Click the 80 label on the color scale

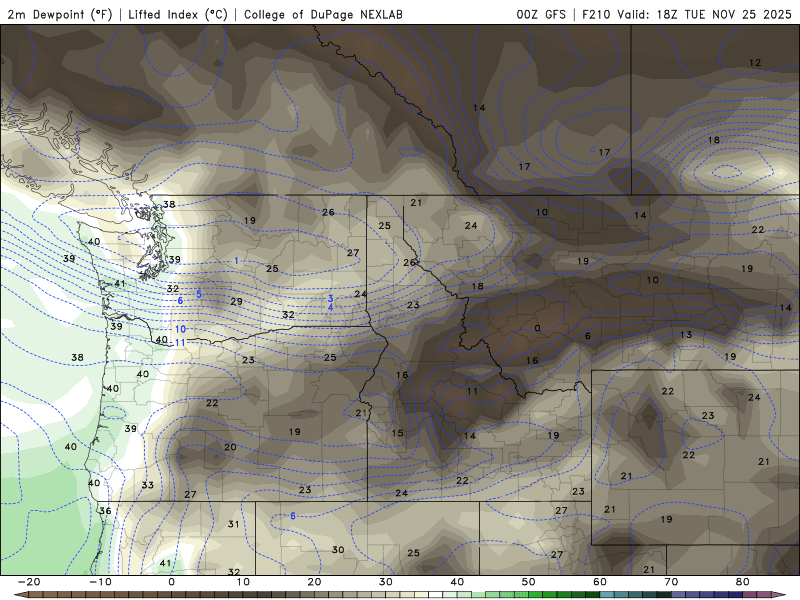tap(742, 582)
